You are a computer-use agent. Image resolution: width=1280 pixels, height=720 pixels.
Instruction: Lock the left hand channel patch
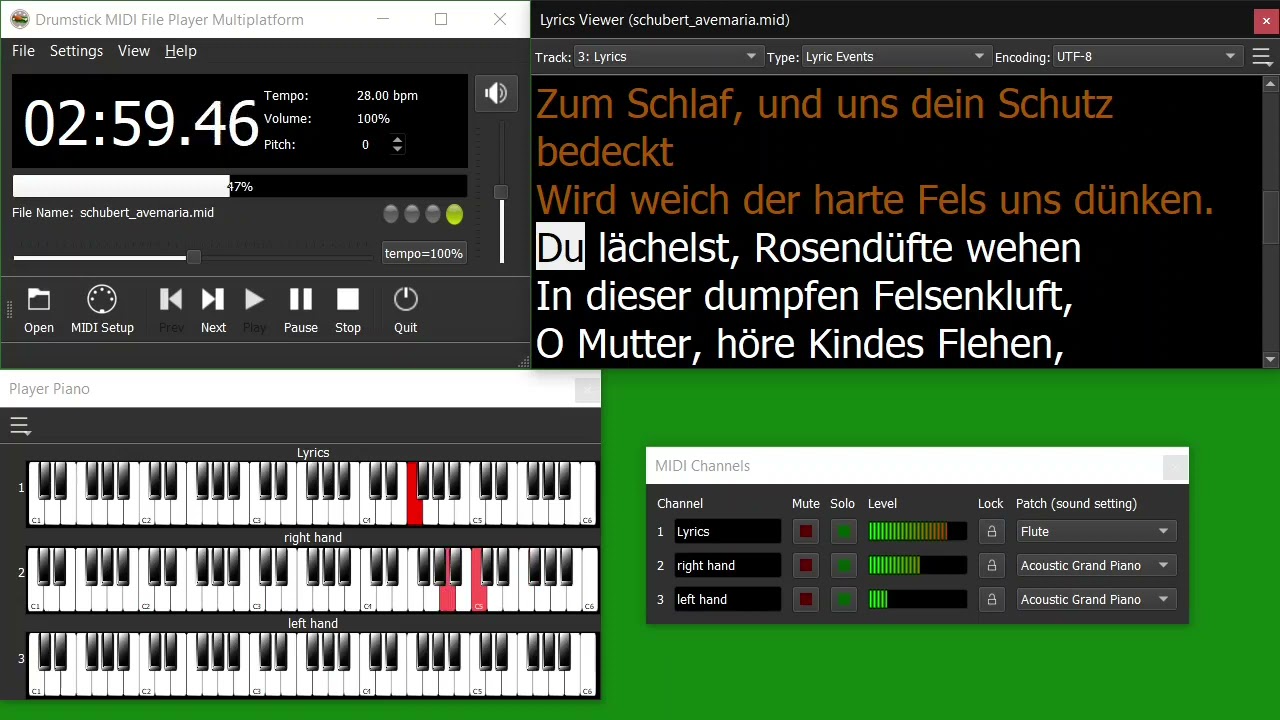point(991,600)
